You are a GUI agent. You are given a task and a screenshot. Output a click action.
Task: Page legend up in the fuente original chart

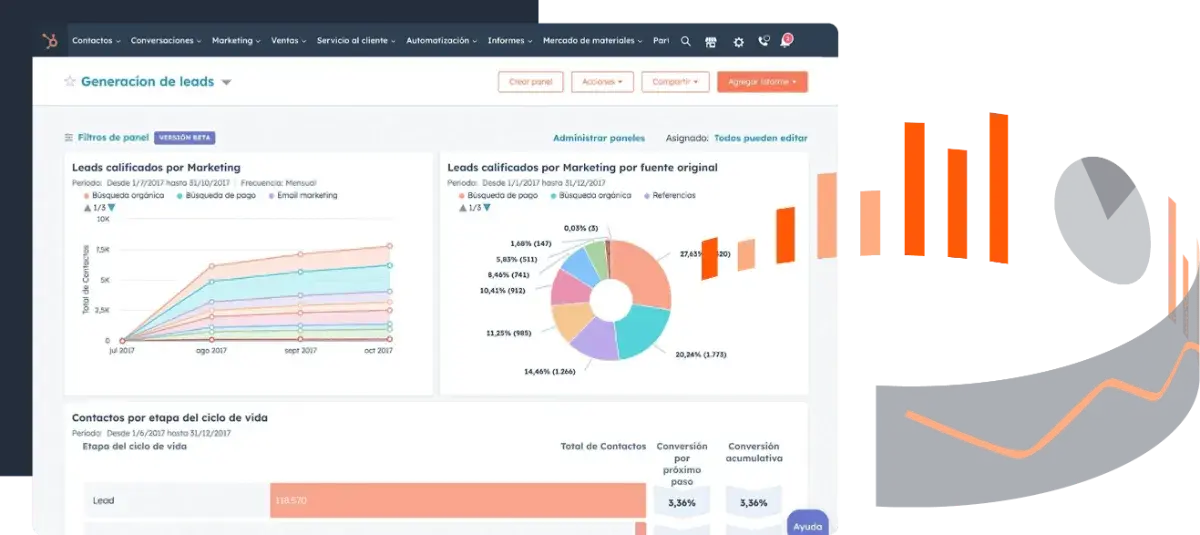pos(461,208)
